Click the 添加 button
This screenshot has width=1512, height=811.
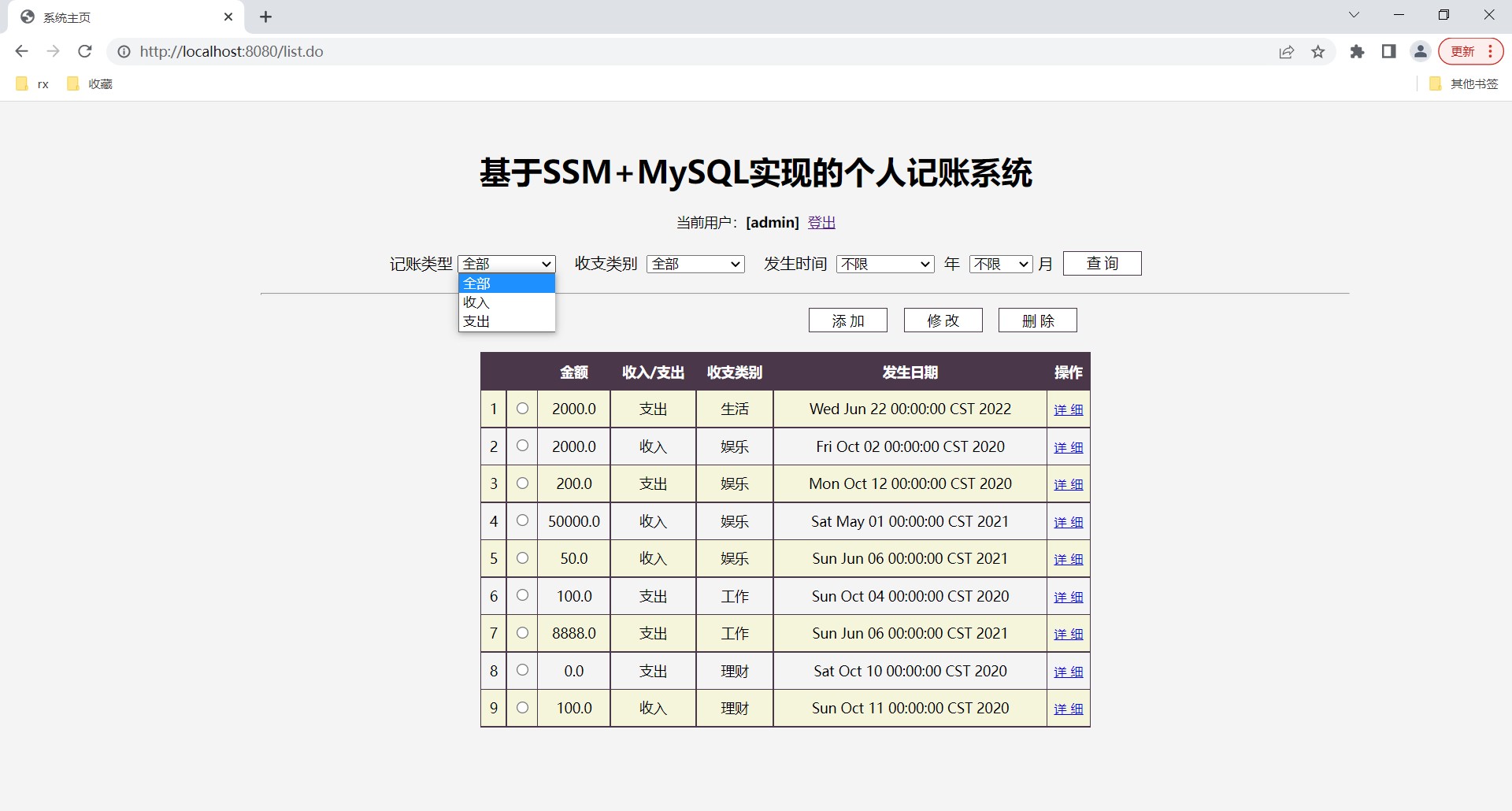848,320
